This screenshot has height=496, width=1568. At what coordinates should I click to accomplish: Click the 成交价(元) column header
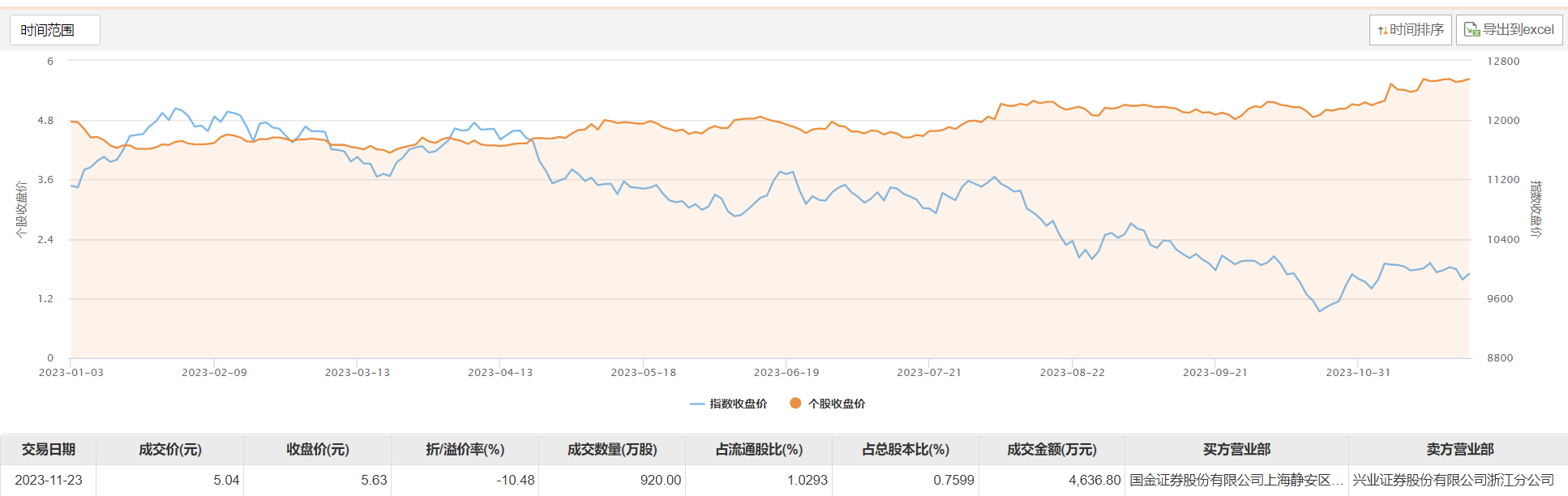pos(170,449)
